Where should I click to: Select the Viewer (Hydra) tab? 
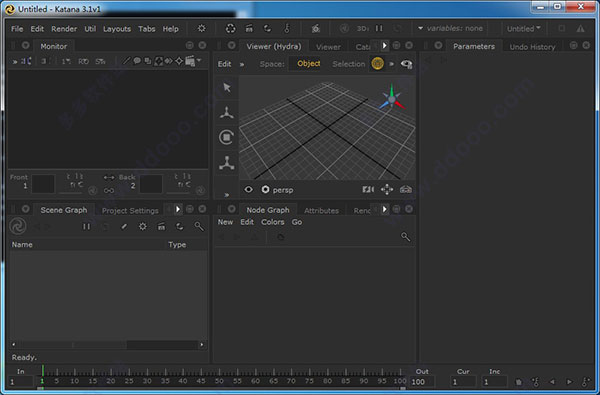[274, 46]
